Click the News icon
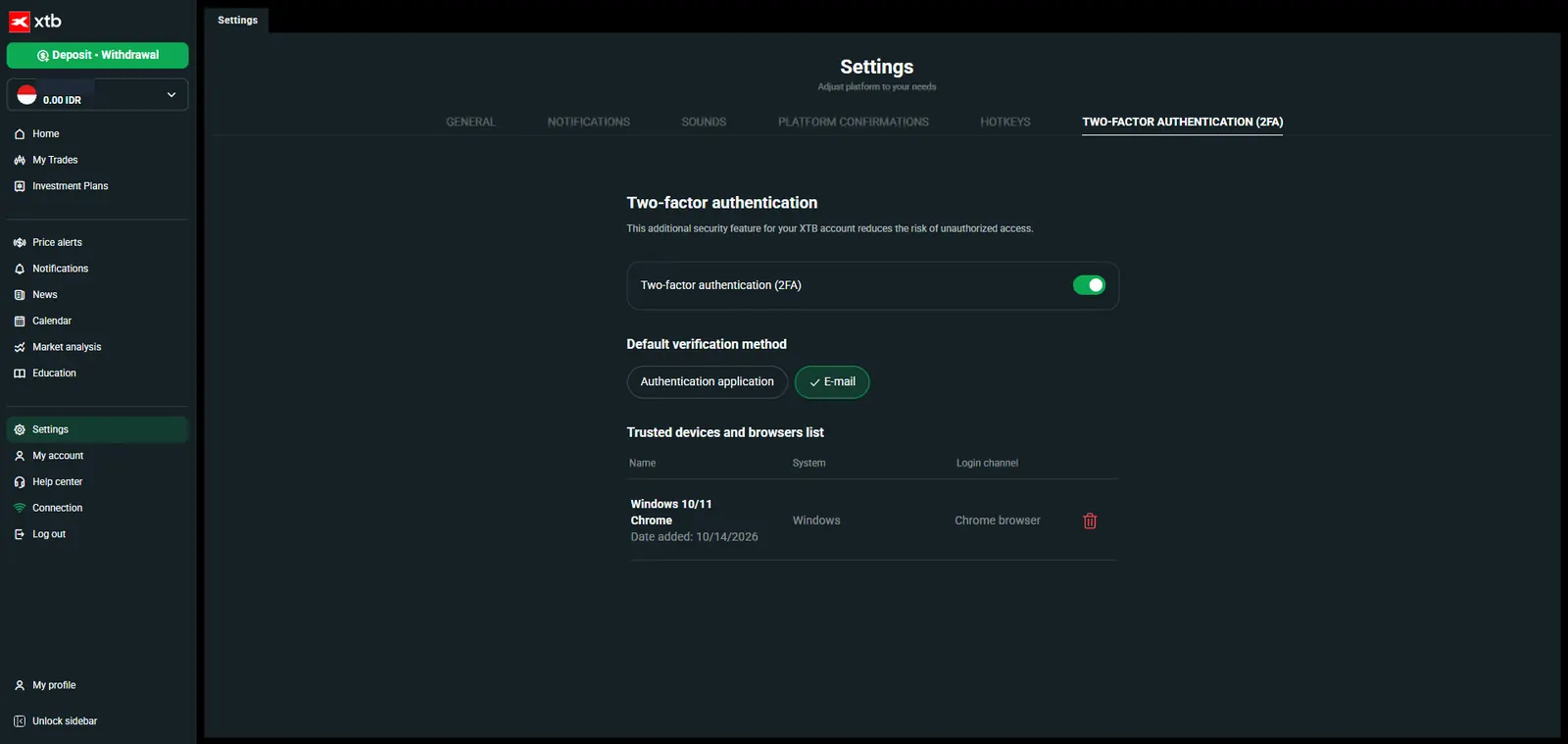The image size is (1568, 744). (x=20, y=295)
